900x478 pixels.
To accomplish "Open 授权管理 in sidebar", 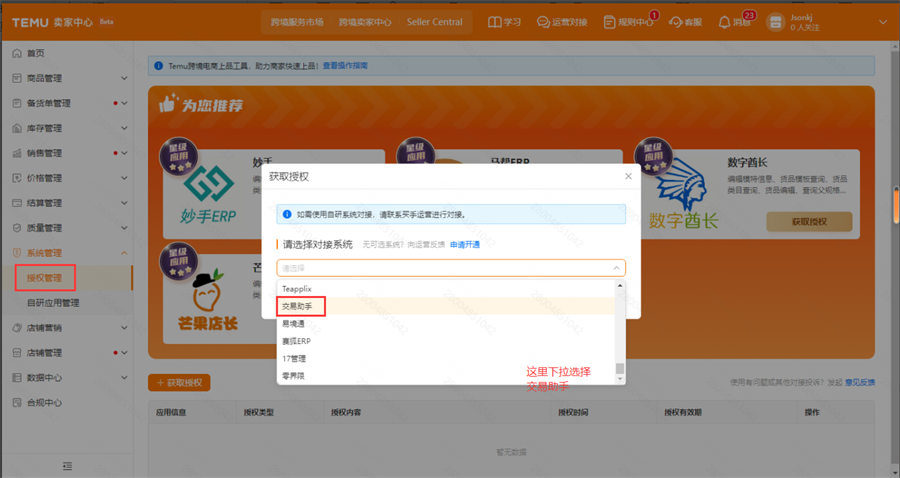I will (x=44, y=278).
